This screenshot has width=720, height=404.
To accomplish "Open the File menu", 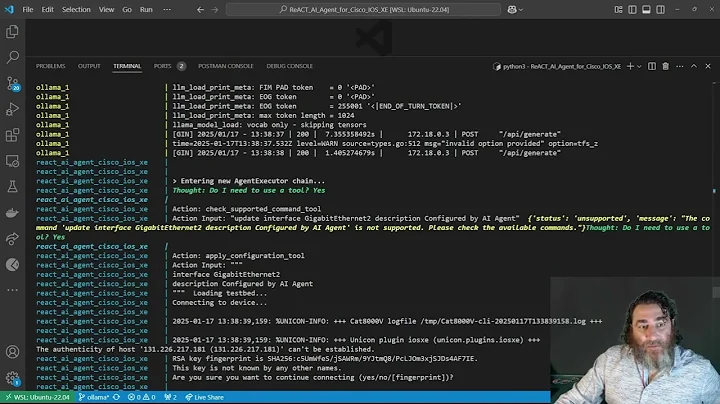I will click(x=28, y=9).
